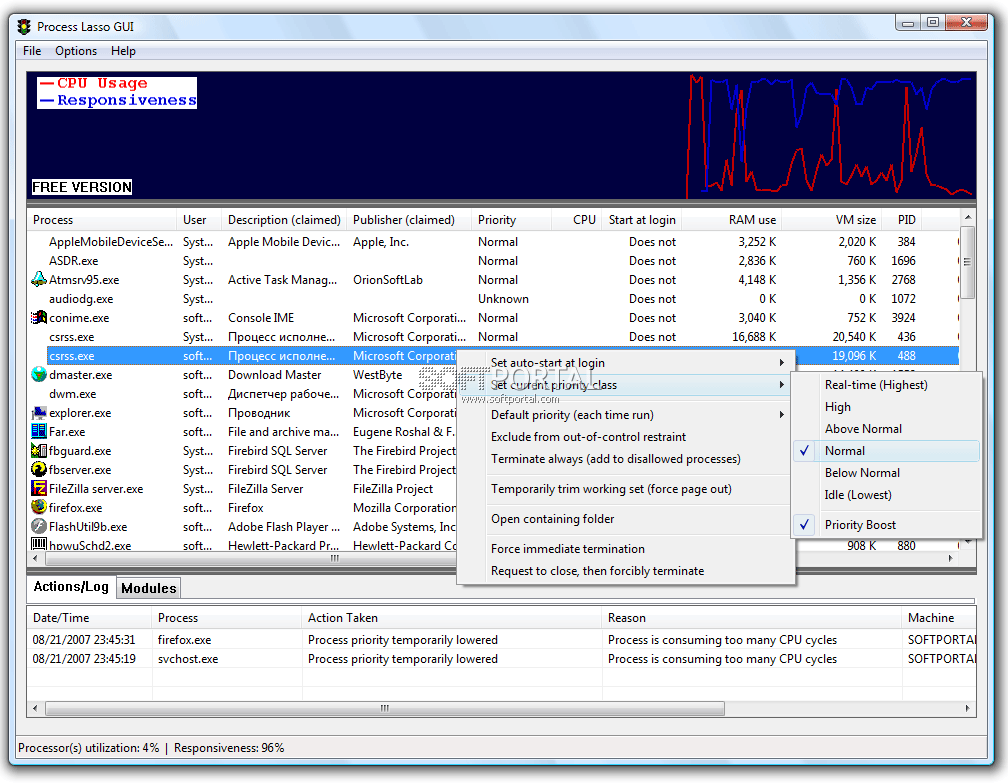This screenshot has height=784, width=1008.
Task: Select Real-time (Highest) priority
Action: click(886, 384)
